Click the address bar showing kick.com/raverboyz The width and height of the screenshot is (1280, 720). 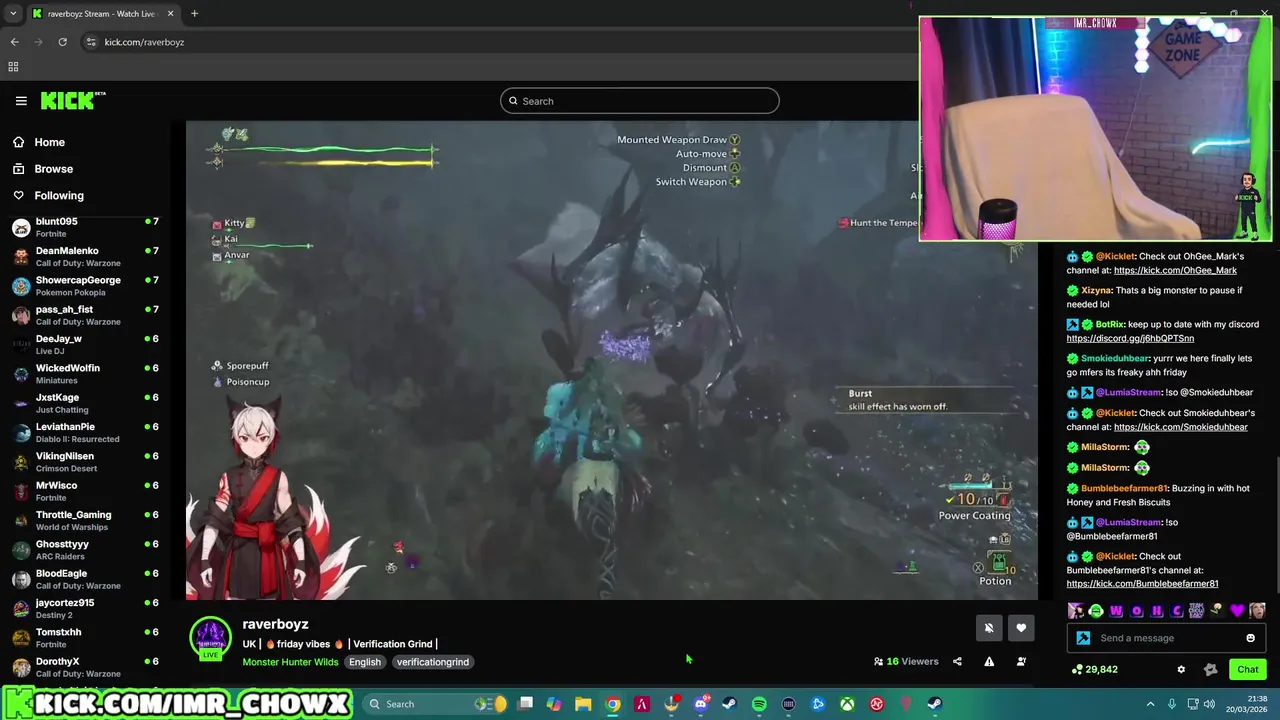pos(500,42)
